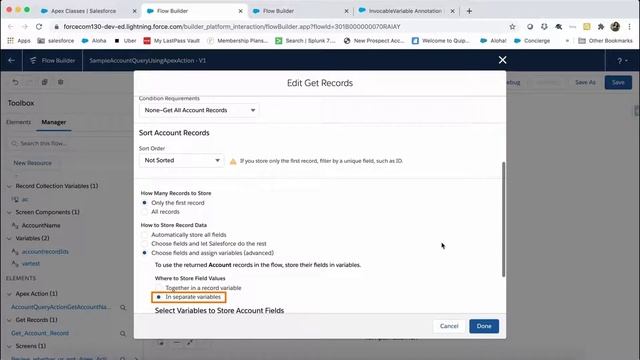Open the Other Bookmarks folder
Screen dimensions: 640x360
point(606,40)
